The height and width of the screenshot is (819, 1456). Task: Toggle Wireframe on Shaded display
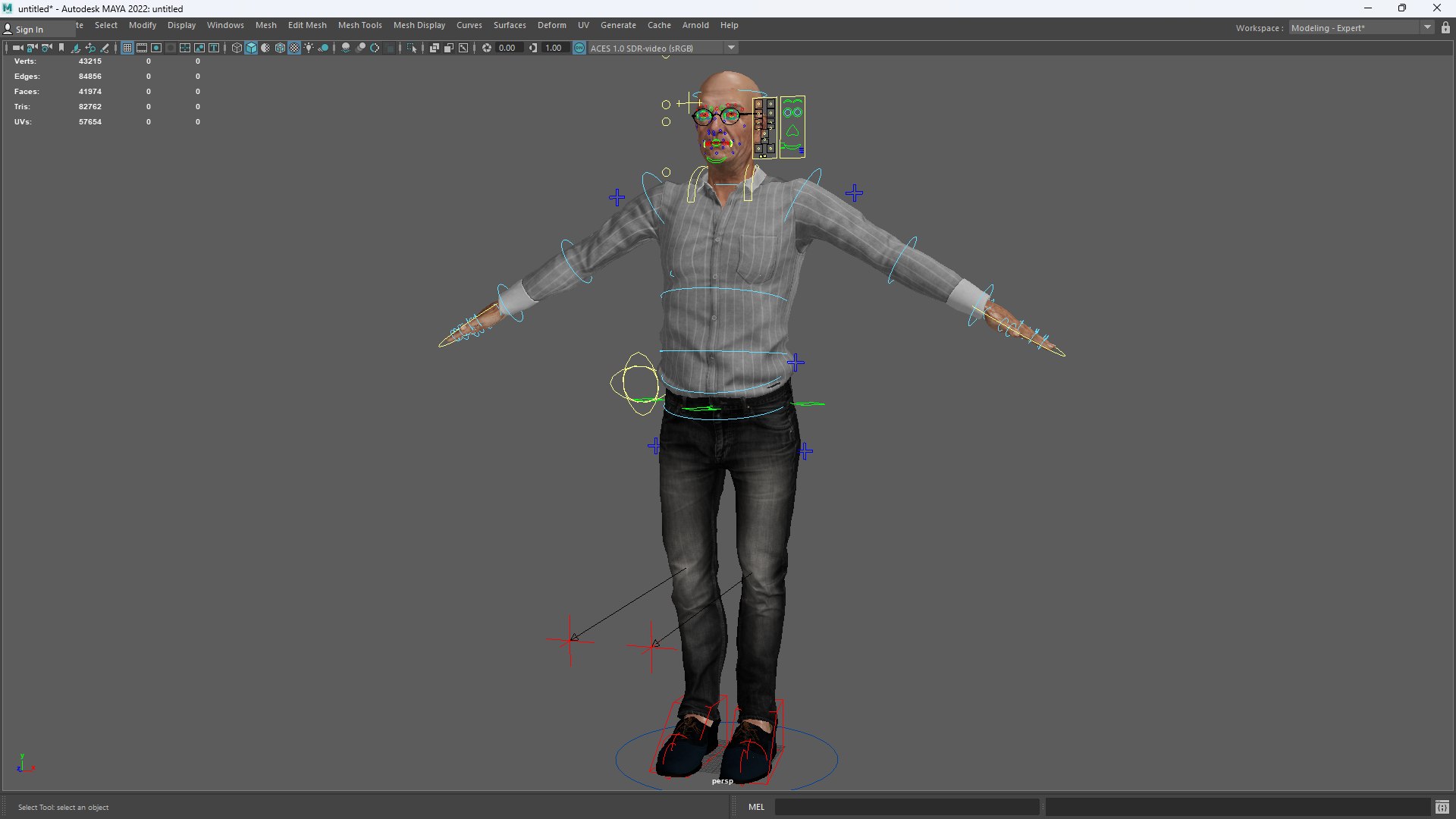(280, 48)
